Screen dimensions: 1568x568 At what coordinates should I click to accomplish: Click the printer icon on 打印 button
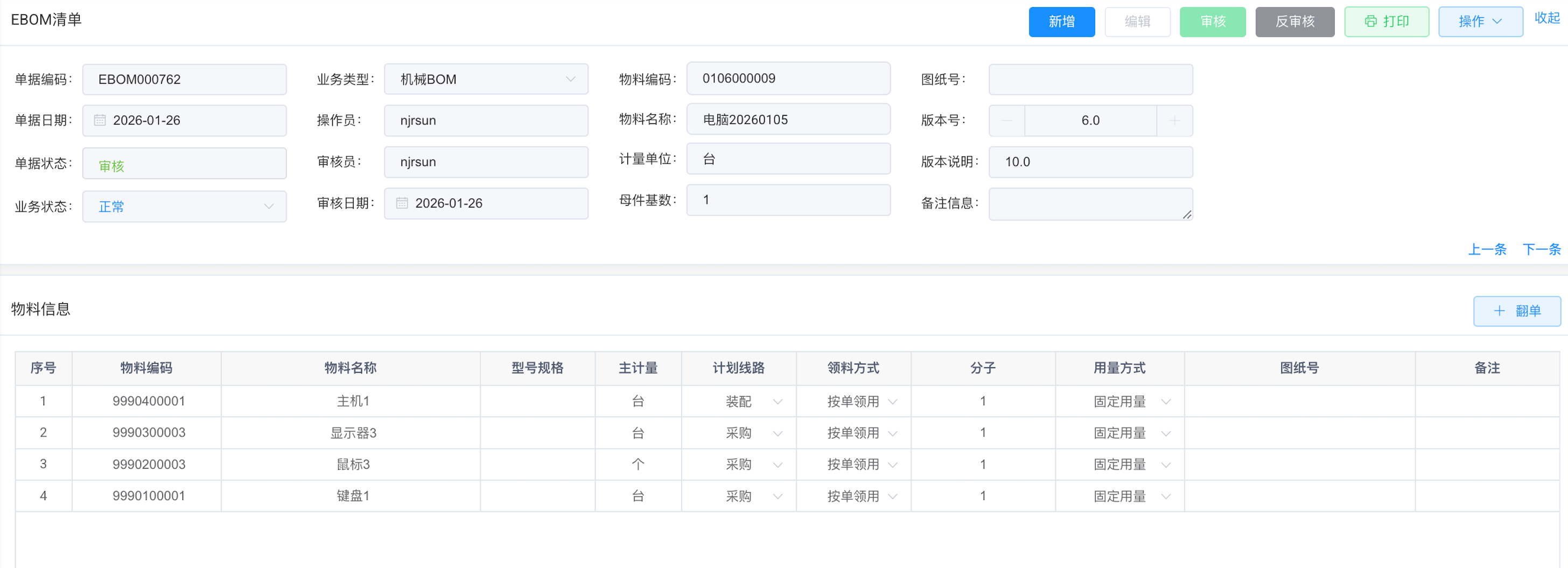point(1369,22)
